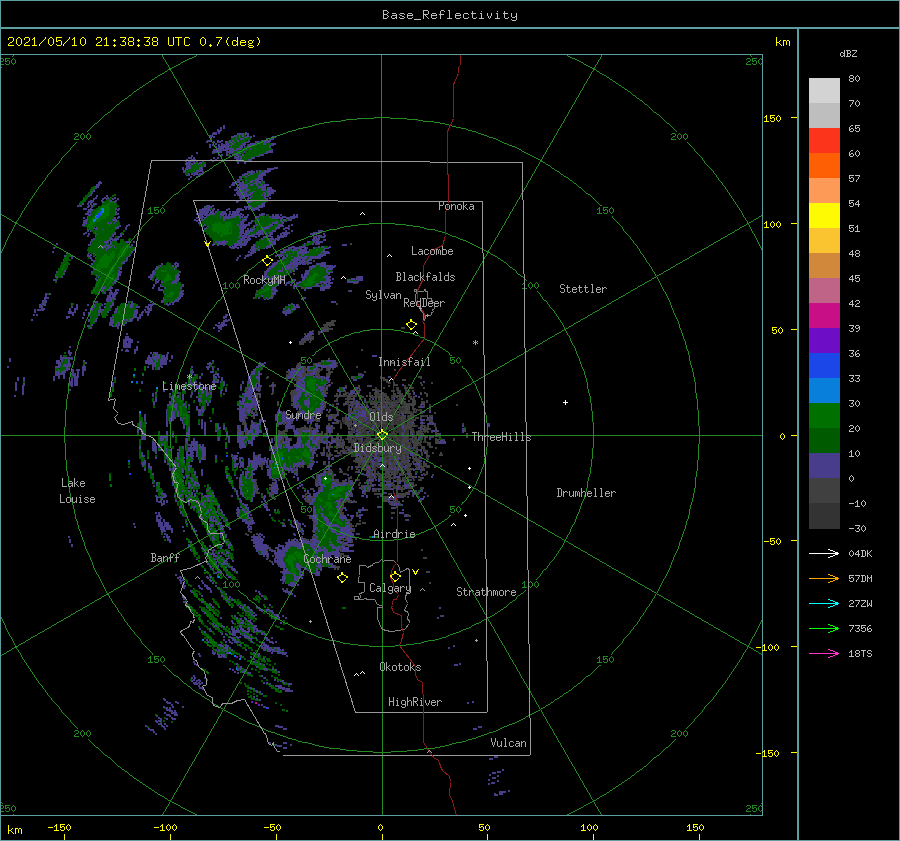Click the 18TS legend label
Image resolution: width=900 pixels, height=841 pixels.
click(860, 653)
